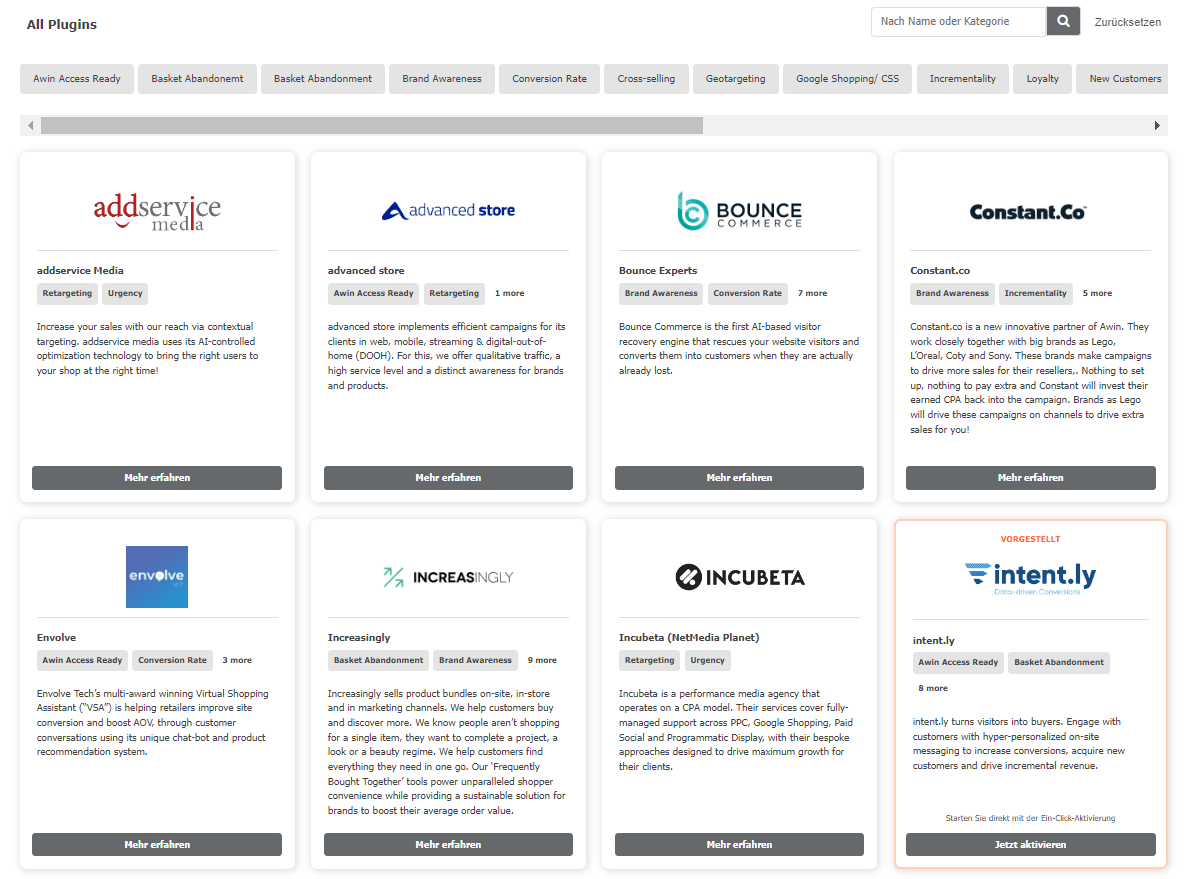The width and height of the screenshot is (1188, 879).
Task: Click the magnifying glass search button
Action: click(1063, 21)
